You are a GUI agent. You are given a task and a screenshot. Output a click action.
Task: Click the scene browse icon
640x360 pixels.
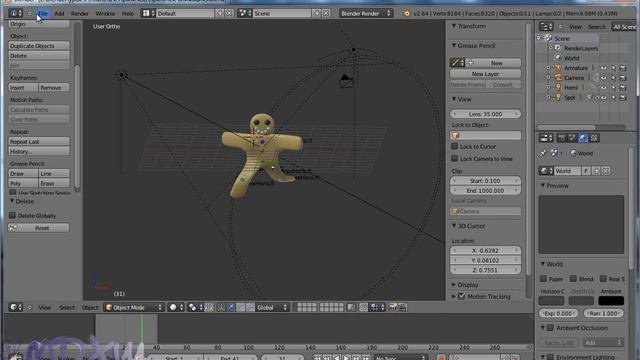[245, 13]
